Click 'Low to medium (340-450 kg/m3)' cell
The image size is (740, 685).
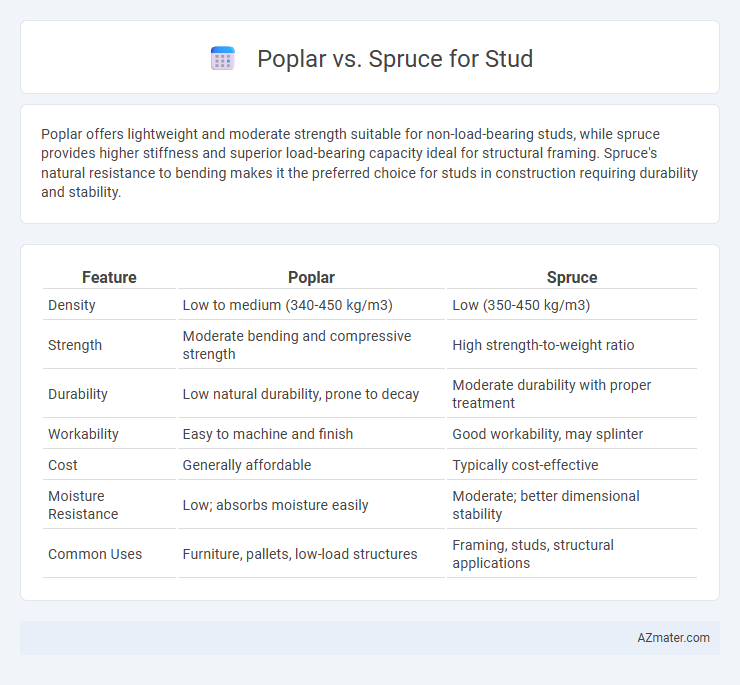click(x=287, y=305)
